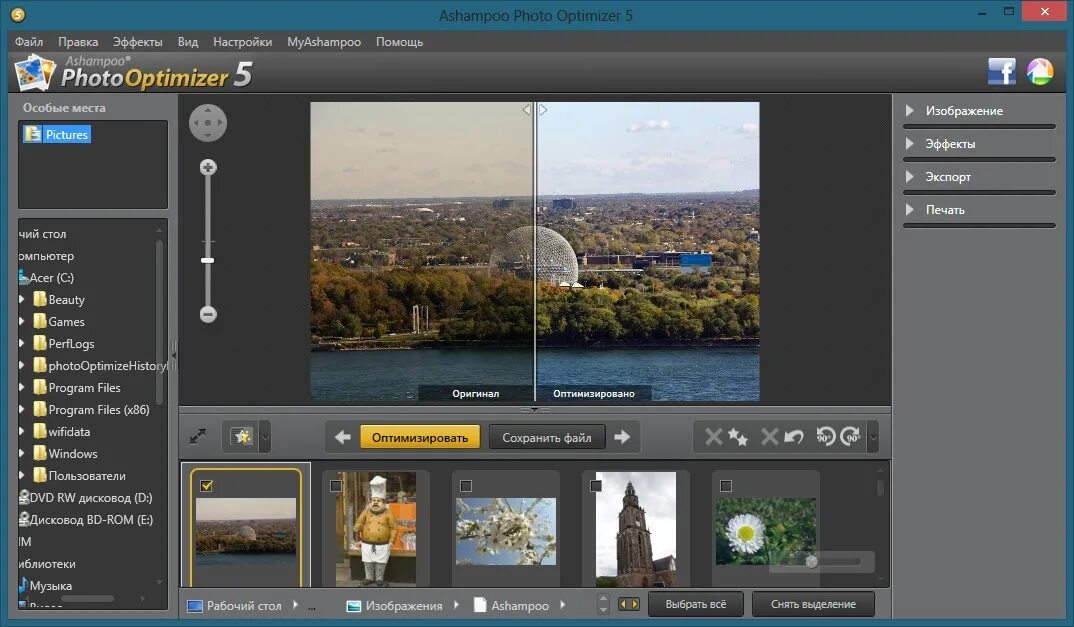
Task: Click the X beside the undo arrow
Action: 769,437
